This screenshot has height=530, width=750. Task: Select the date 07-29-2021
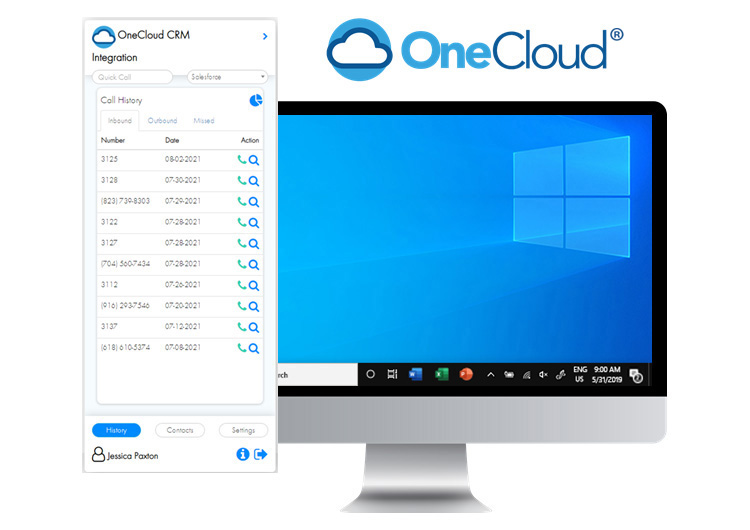(183, 201)
